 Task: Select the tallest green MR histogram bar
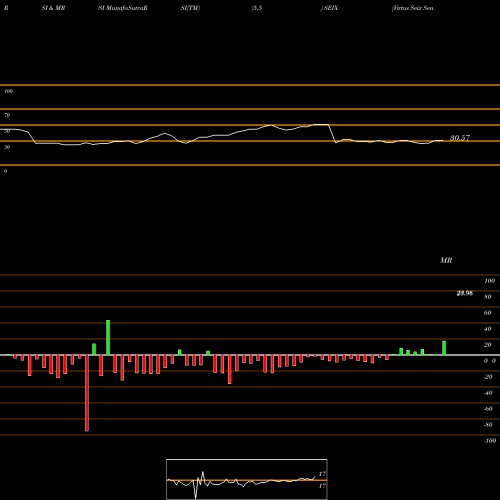(x=108, y=337)
